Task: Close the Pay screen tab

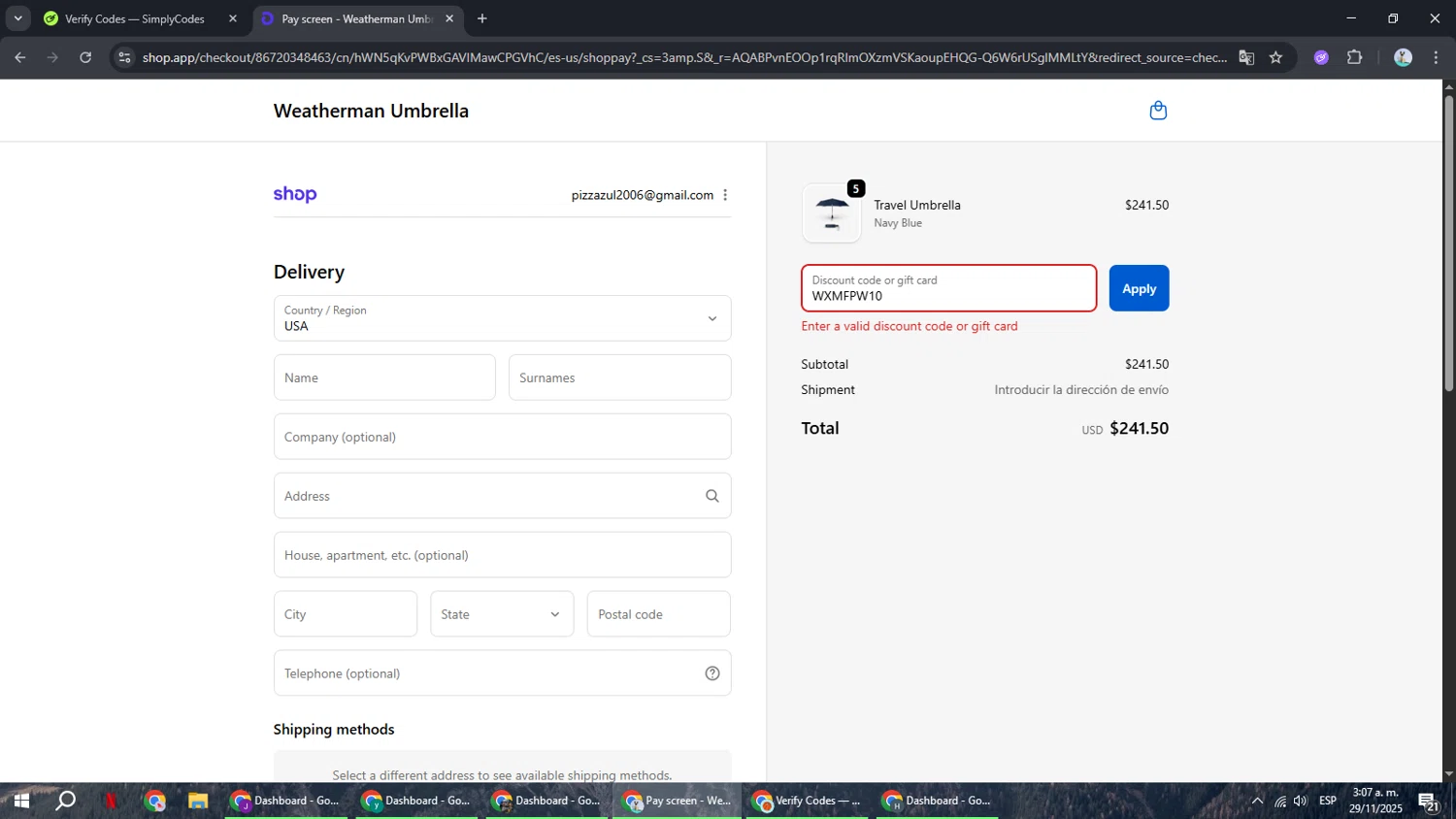Action: 449,18
